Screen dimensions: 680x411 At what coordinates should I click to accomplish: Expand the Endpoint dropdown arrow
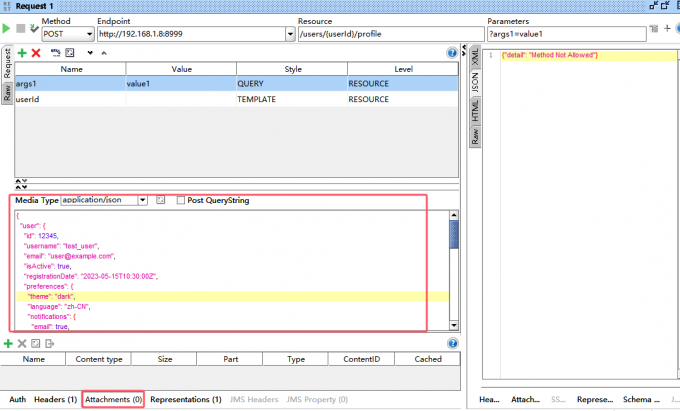pyautogui.click(x=290, y=34)
